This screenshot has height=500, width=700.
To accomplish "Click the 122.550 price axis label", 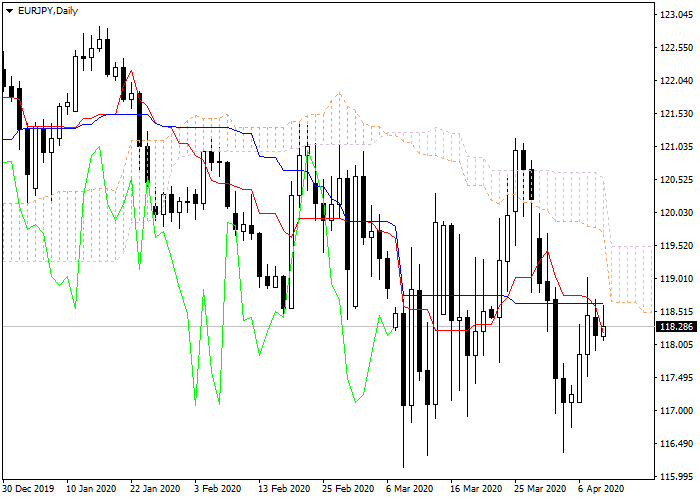I will coord(676,48).
